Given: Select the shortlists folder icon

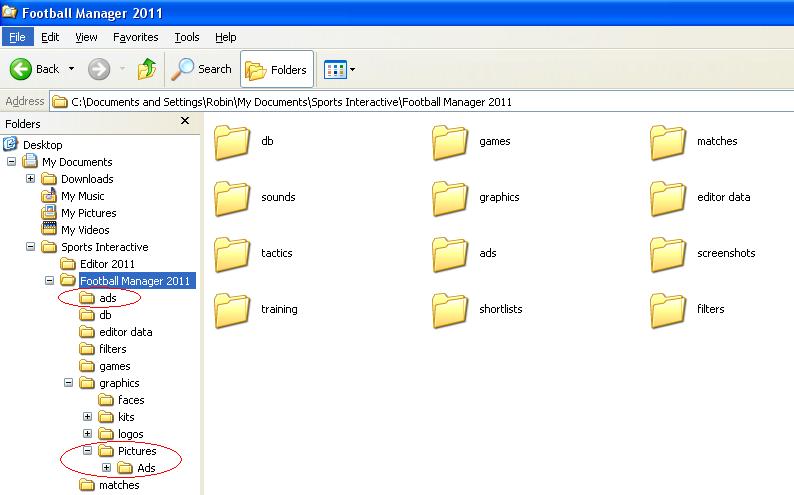Looking at the screenshot, I should (450, 311).
